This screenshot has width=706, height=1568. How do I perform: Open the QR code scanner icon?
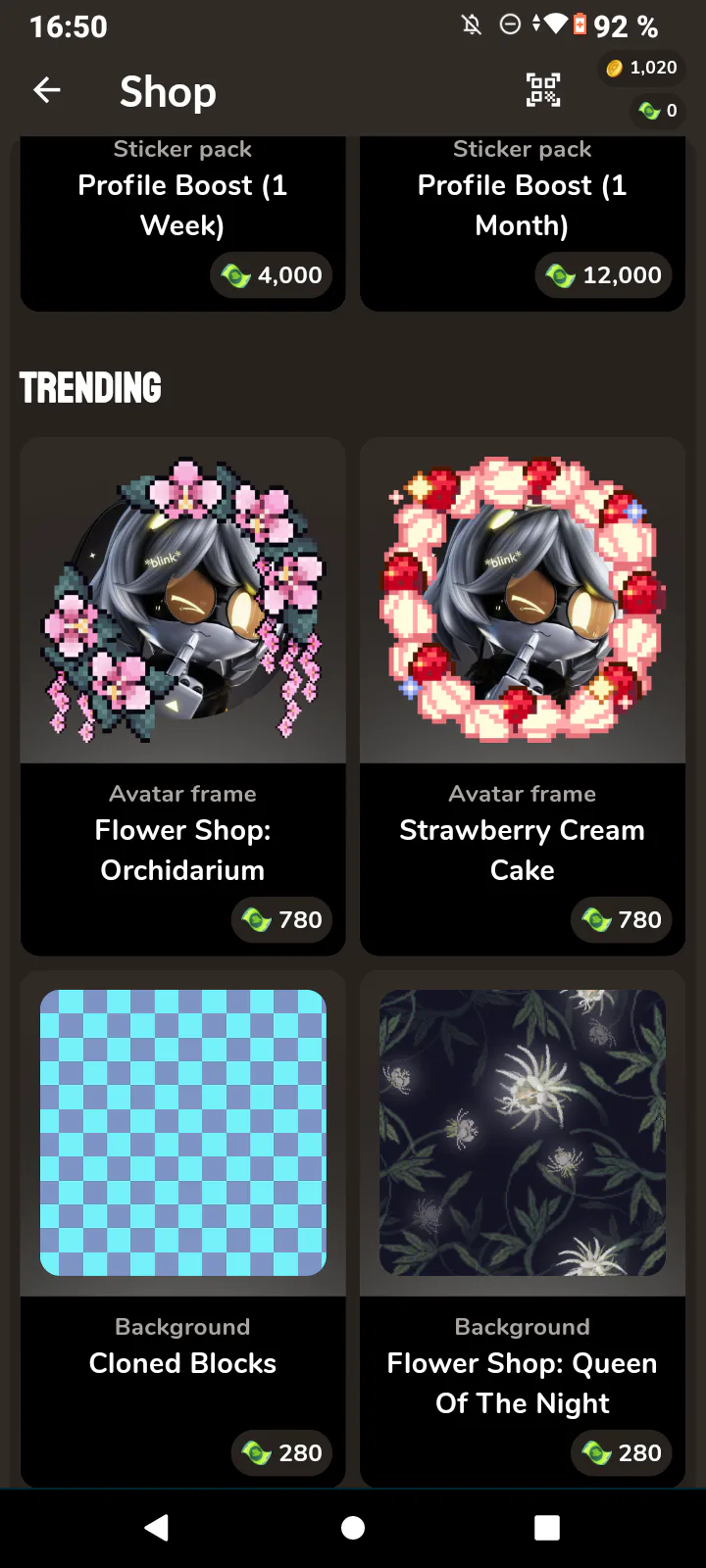[543, 90]
